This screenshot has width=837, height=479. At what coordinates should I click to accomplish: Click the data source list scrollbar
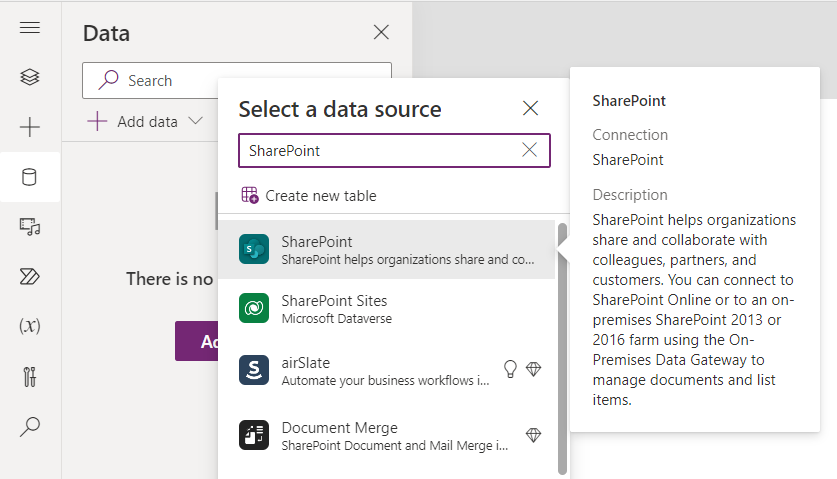(562, 348)
